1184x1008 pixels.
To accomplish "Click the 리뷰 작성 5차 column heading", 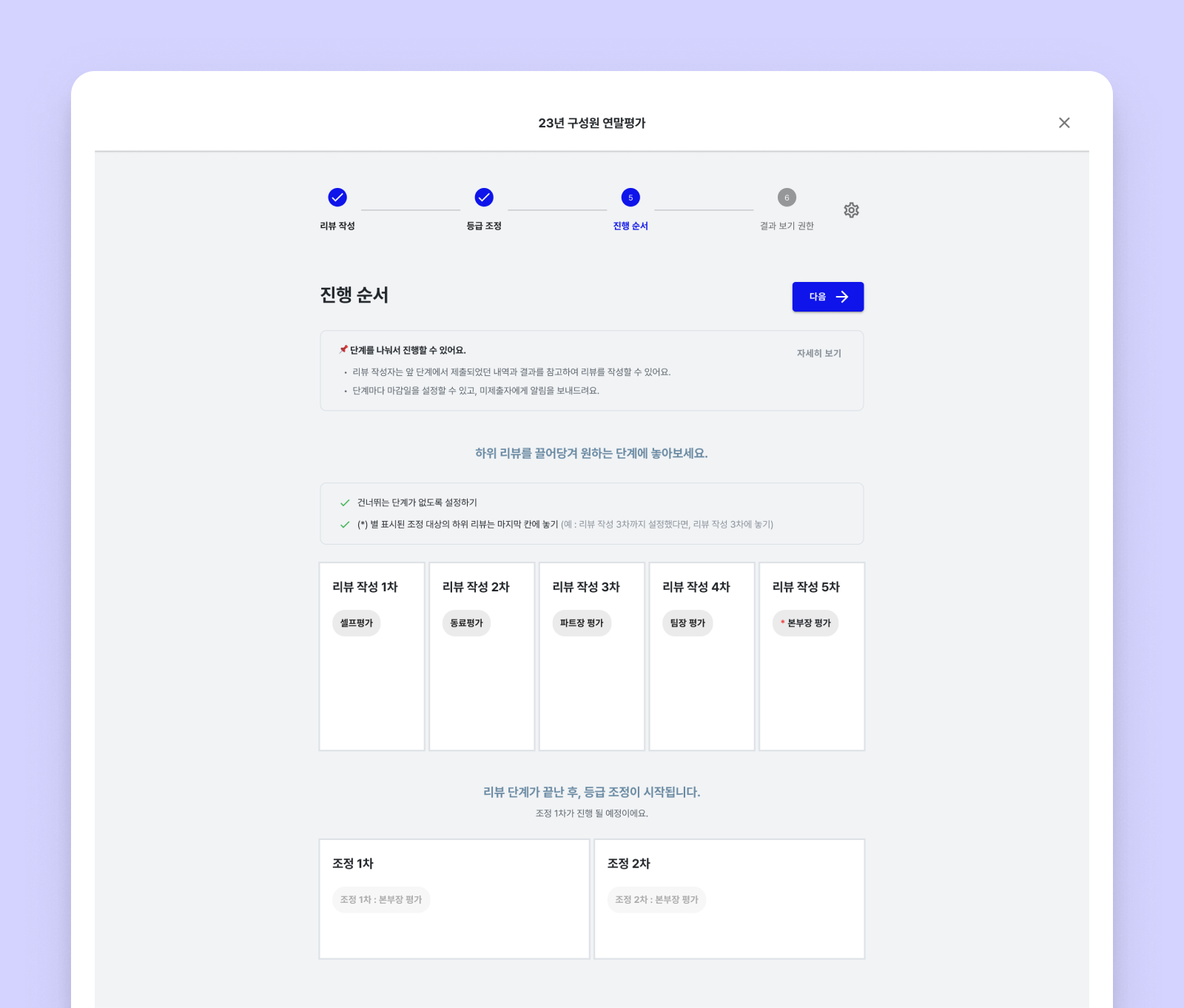I will [806, 587].
